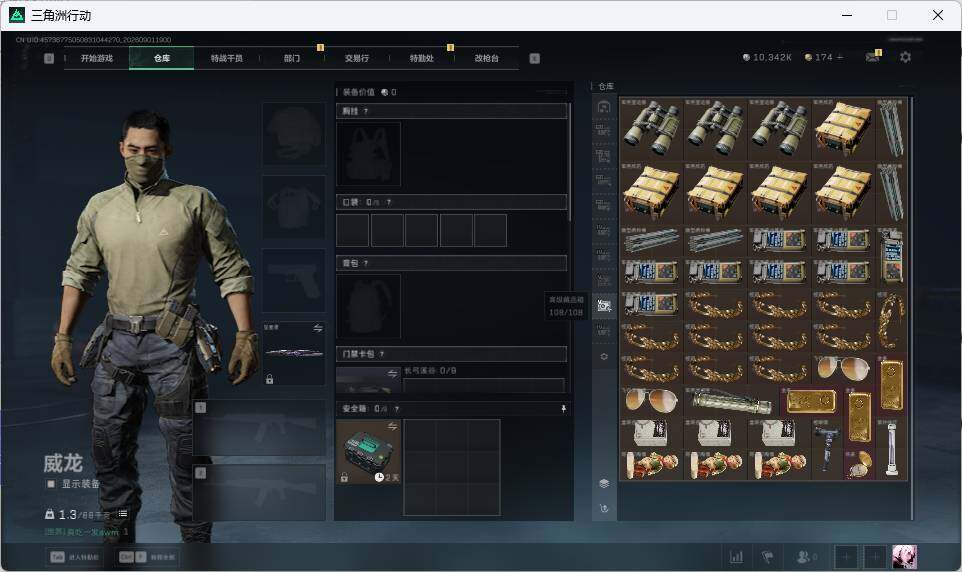Minimize the 三角洲行动 window

pyautogui.click(x=847, y=15)
